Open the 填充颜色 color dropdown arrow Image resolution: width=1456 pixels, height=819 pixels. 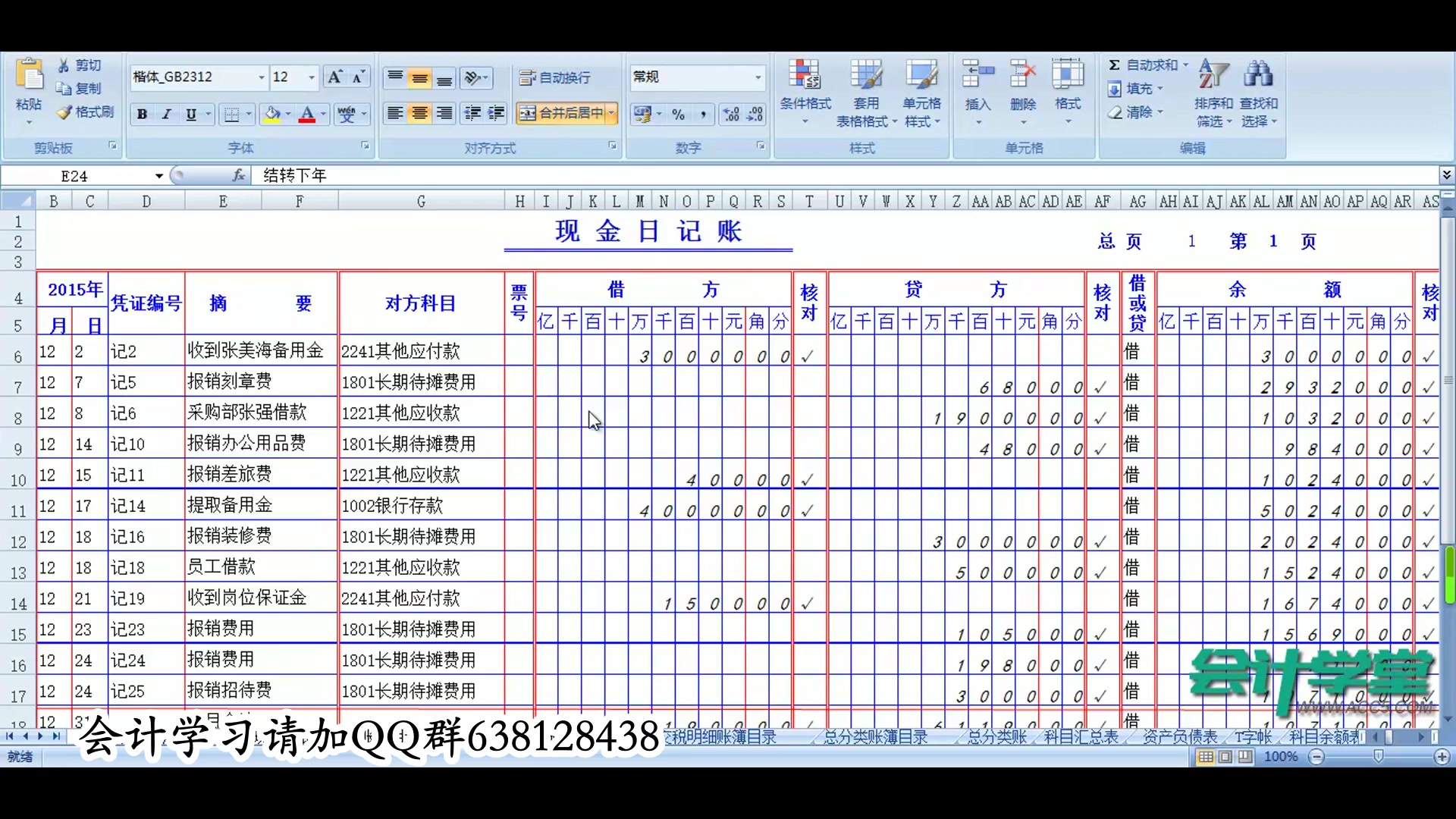[x=289, y=113]
